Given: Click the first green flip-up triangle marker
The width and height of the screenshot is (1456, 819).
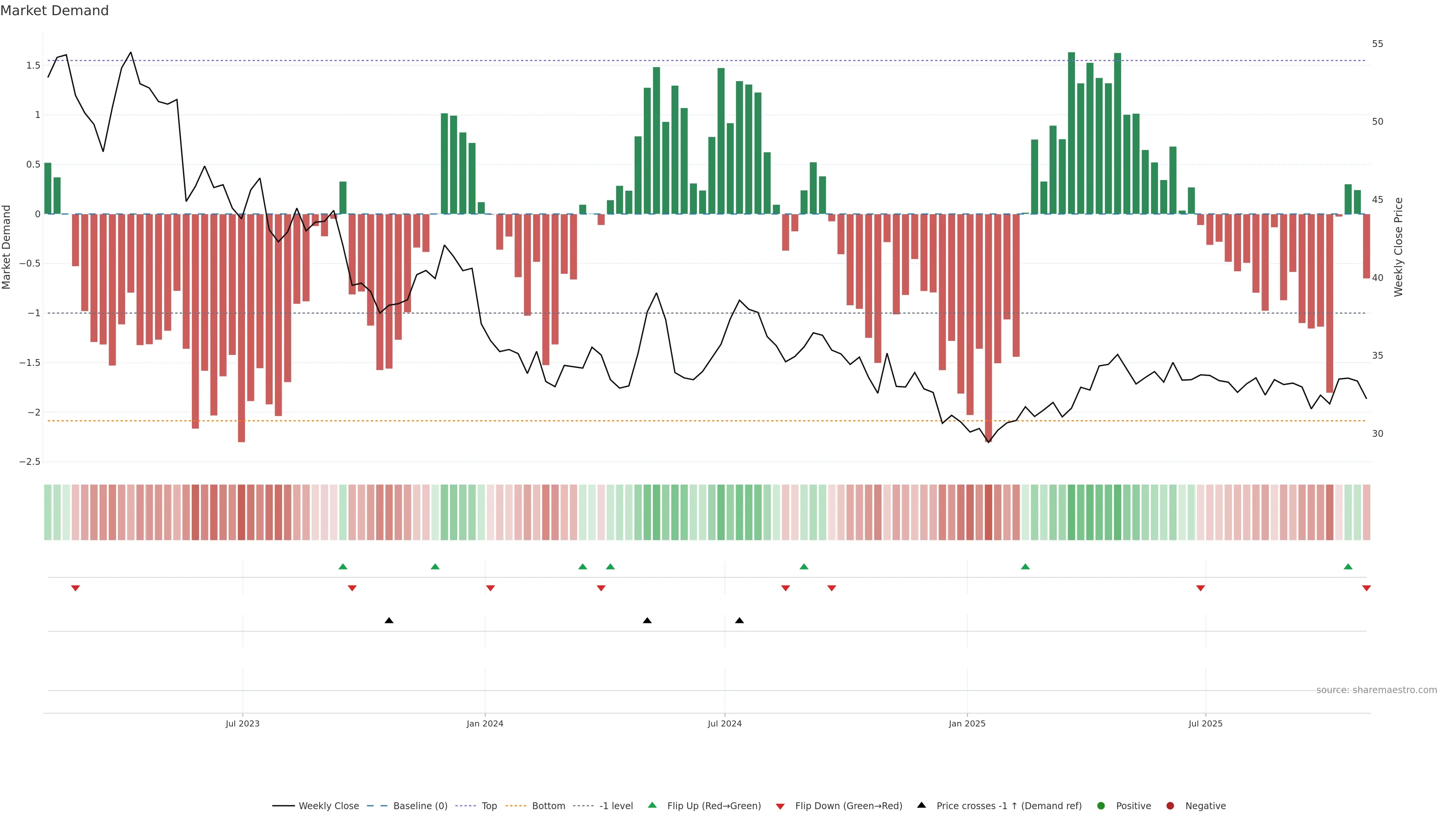Looking at the screenshot, I should [x=342, y=566].
